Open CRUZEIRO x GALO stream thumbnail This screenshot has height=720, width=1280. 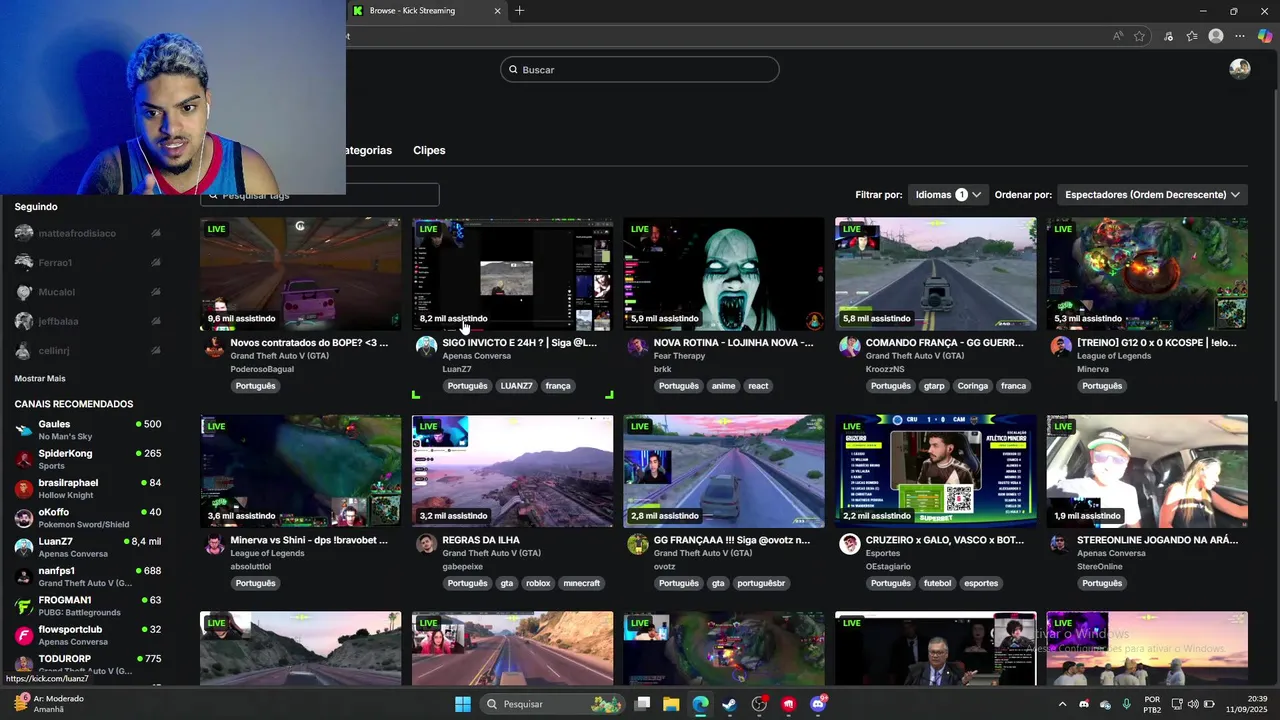coord(936,471)
